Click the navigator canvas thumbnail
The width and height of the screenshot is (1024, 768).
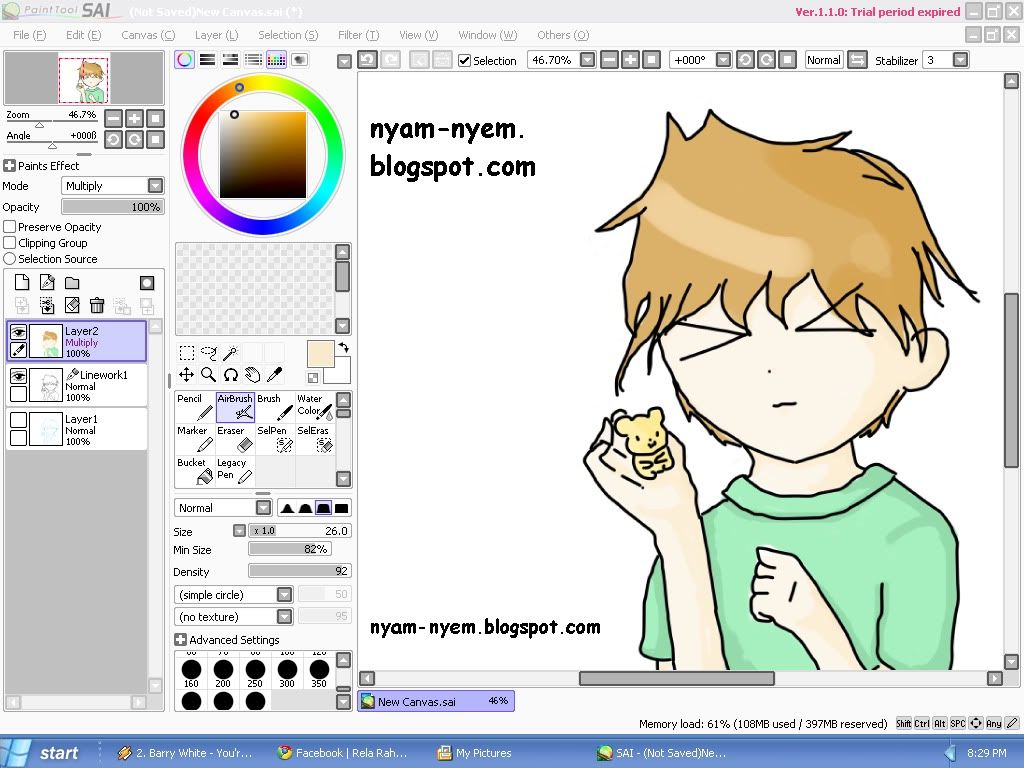coord(84,79)
